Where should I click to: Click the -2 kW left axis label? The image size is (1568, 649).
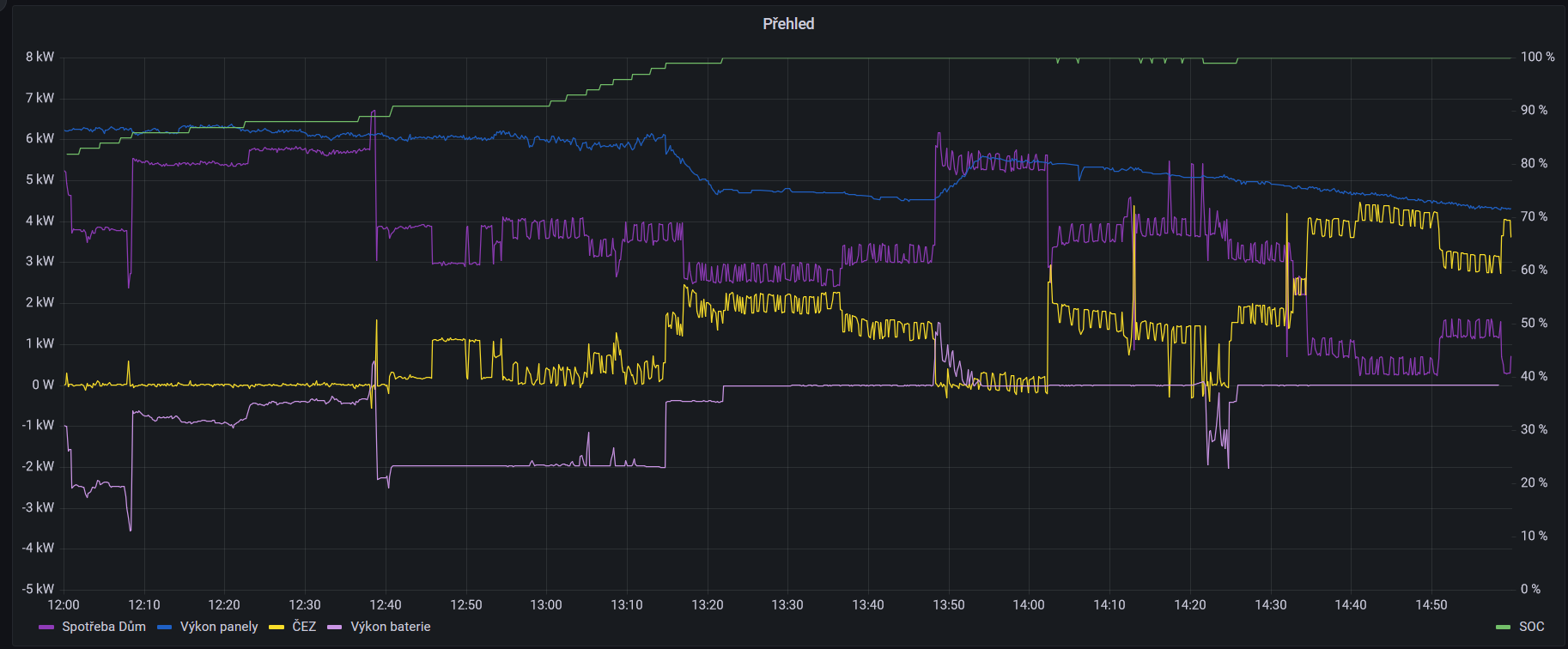point(38,466)
